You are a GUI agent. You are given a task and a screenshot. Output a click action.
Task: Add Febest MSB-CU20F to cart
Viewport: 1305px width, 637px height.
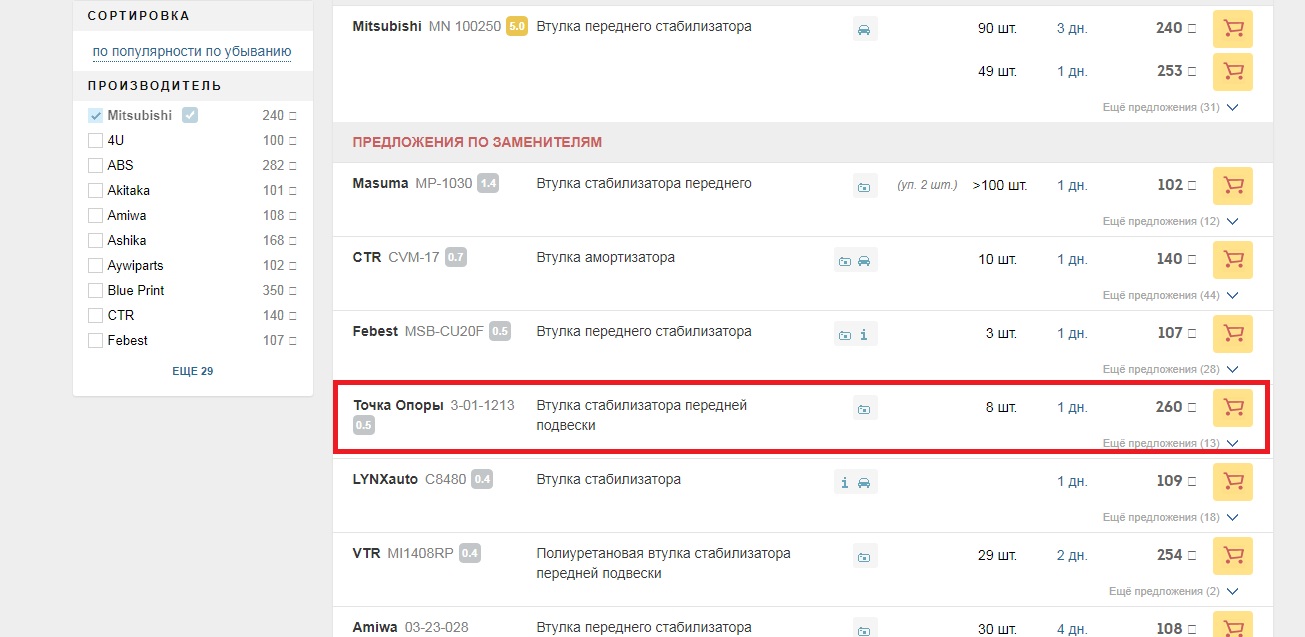click(1232, 334)
